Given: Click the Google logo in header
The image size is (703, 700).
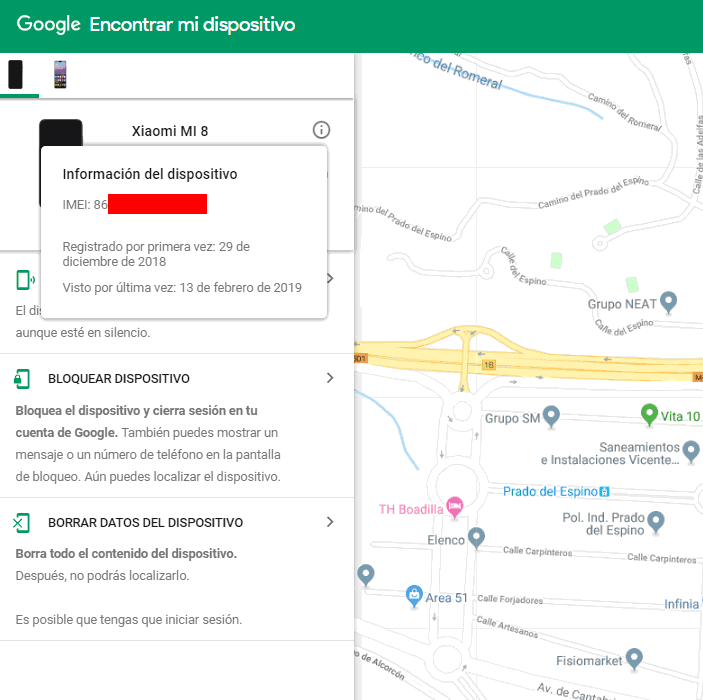Looking at the screenshot, I should pos(48,24).
